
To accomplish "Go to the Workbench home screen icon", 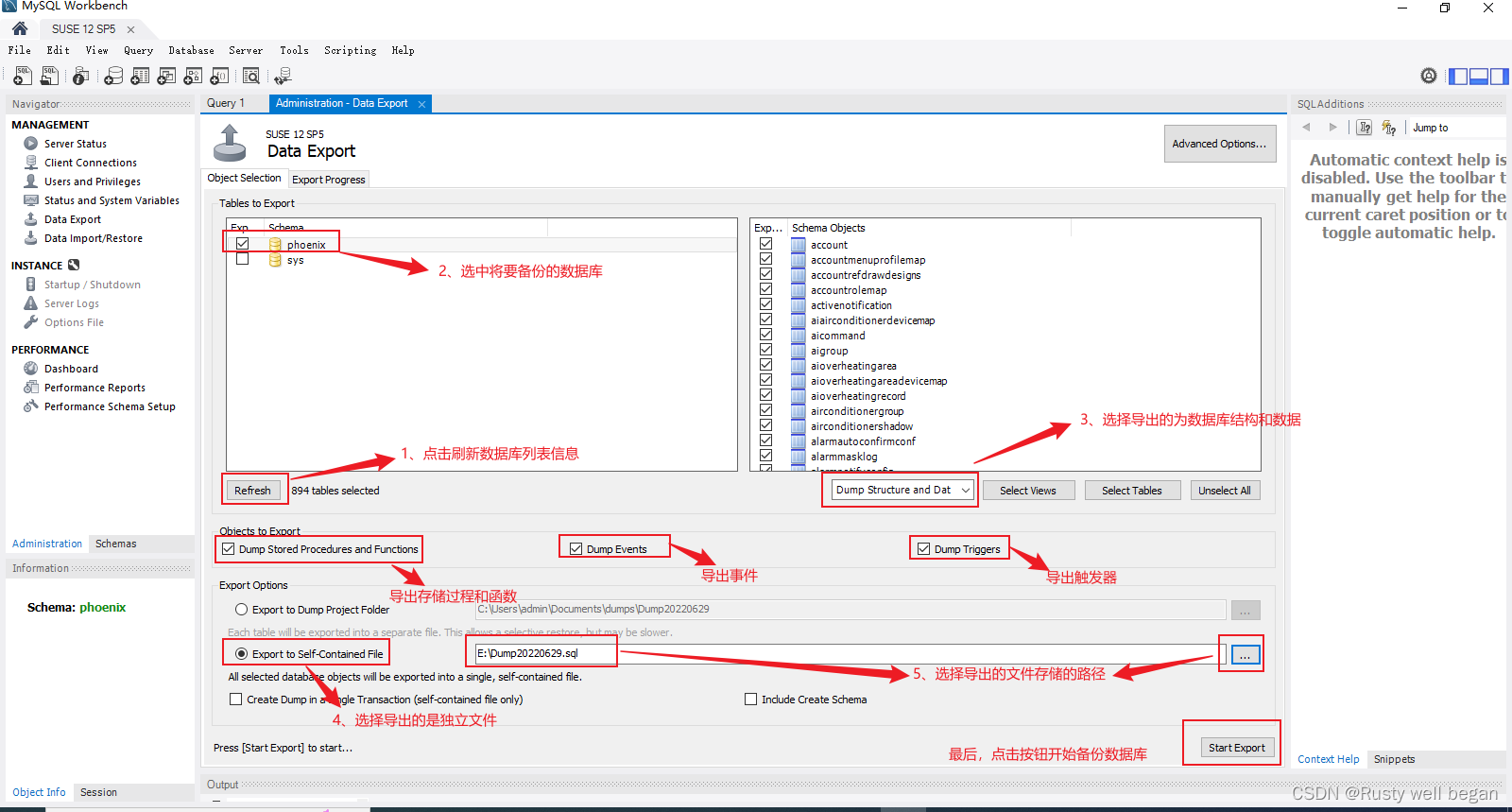I will pos(20,28).
